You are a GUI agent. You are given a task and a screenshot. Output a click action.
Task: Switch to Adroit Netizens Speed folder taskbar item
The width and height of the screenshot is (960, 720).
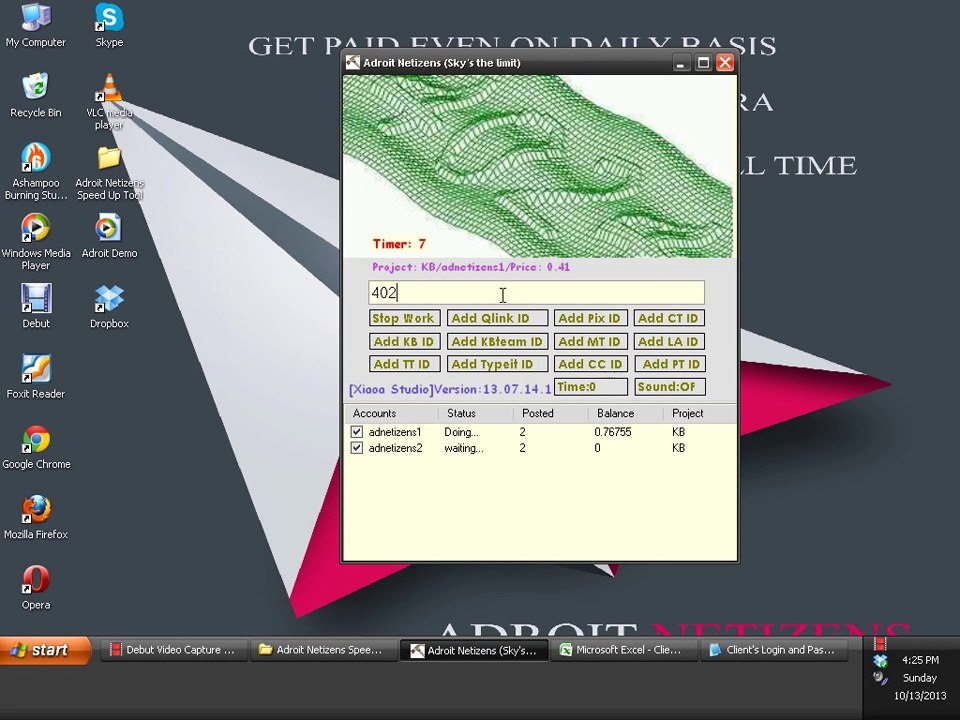pyautogui.click(x=323, y=650)
